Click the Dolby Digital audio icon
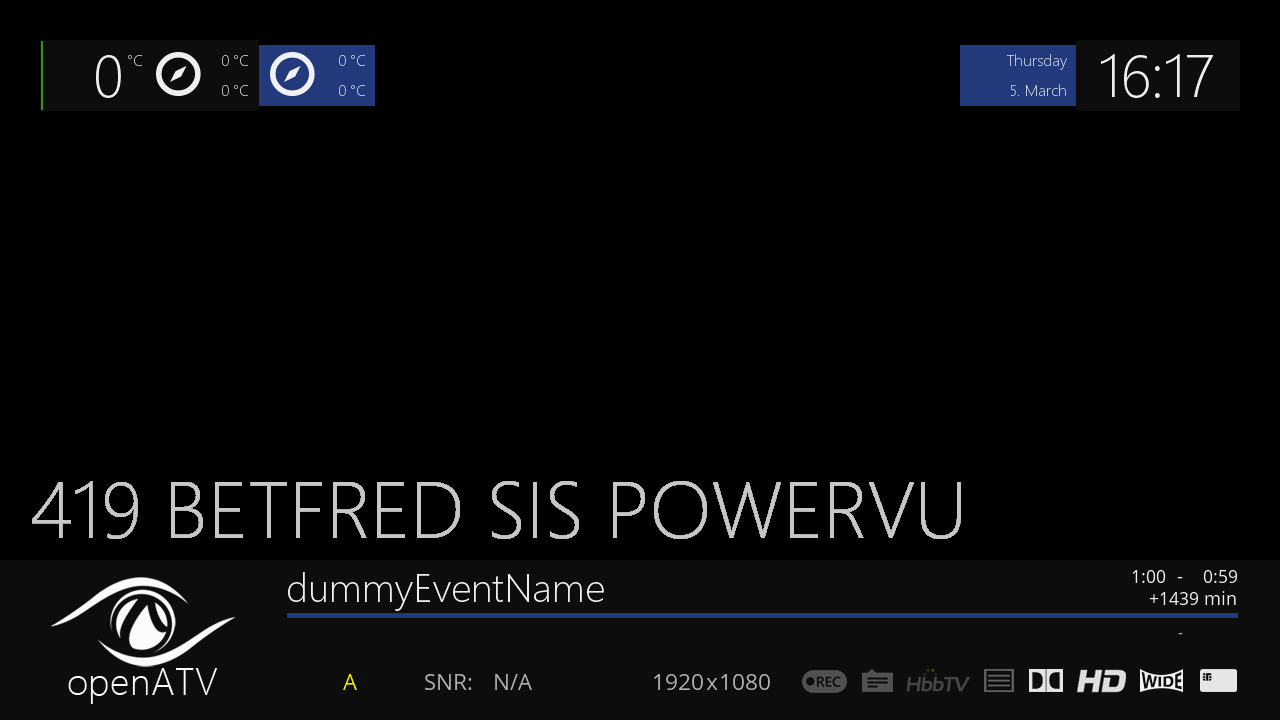This screenshot has height=720, width=1280. click(x=1046, y=681)
